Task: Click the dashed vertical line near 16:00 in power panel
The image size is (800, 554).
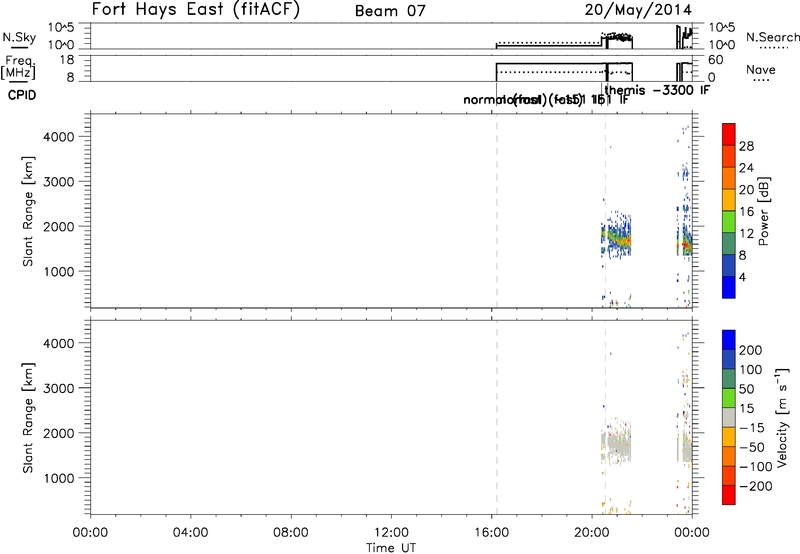Action: [x=497, y=210]
